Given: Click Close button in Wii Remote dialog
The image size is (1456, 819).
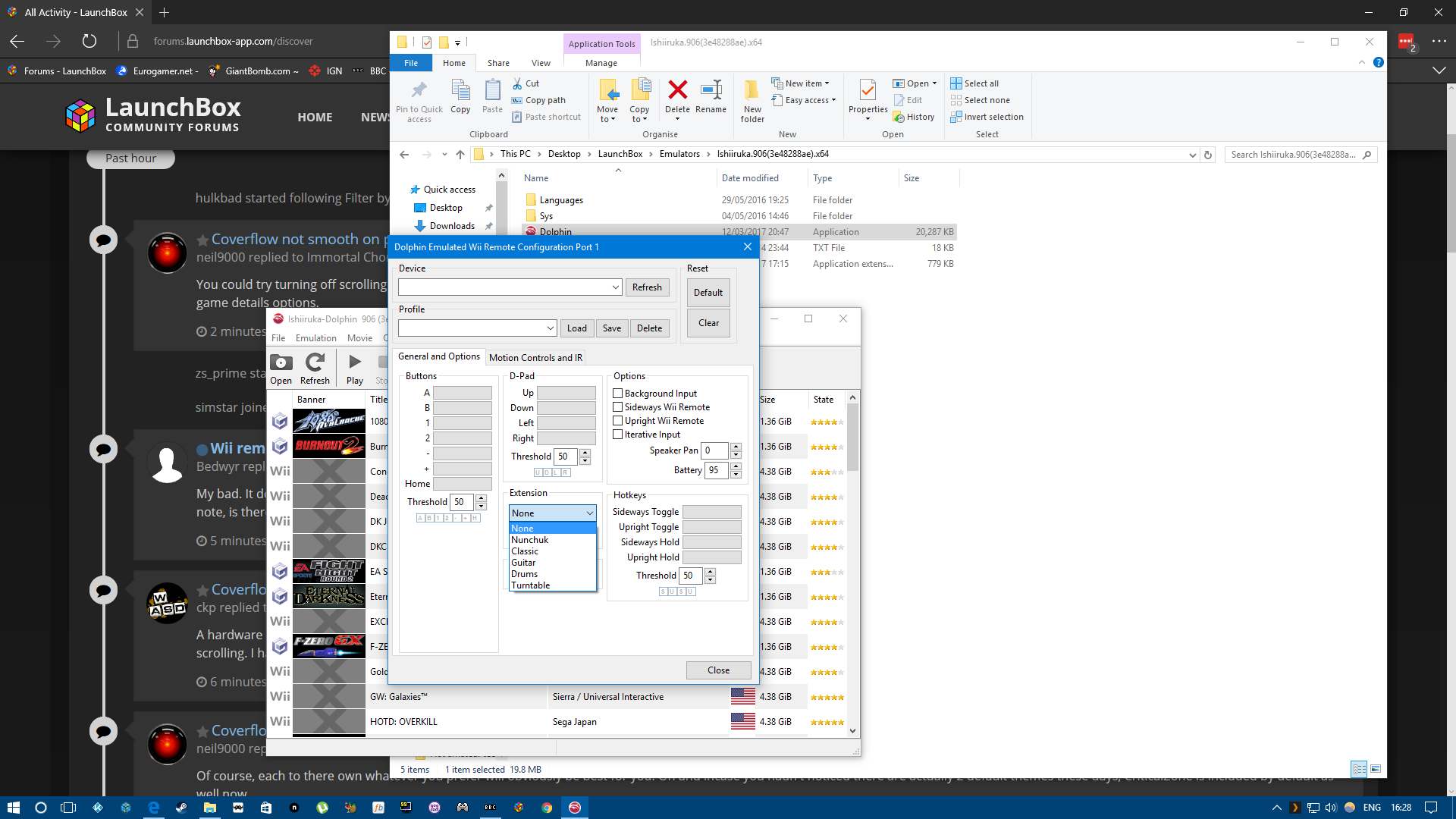Looking at the screenshot, I should coord(718,670).
